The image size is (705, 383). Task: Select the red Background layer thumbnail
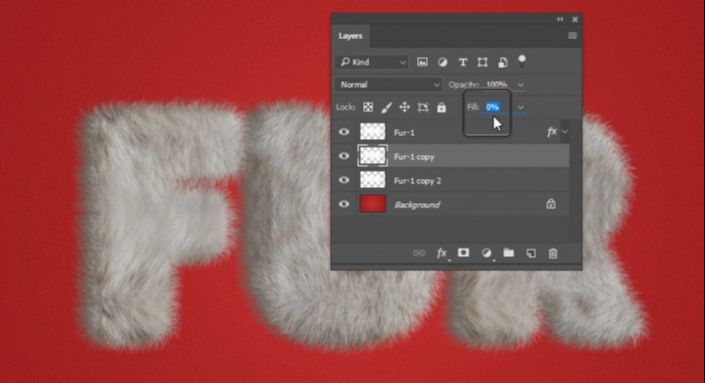[x=373, y=204]
